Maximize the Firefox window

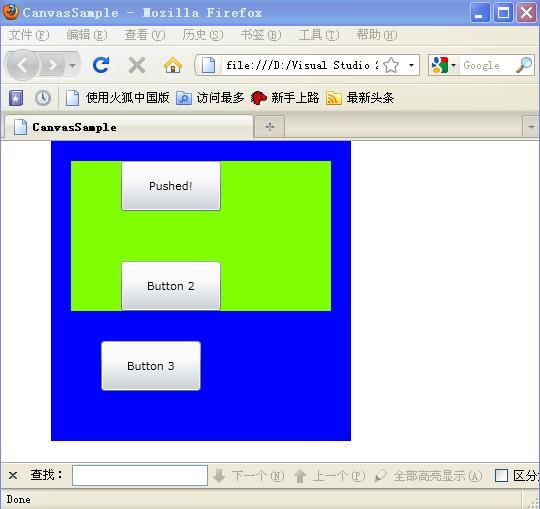[x=503, y=13]
